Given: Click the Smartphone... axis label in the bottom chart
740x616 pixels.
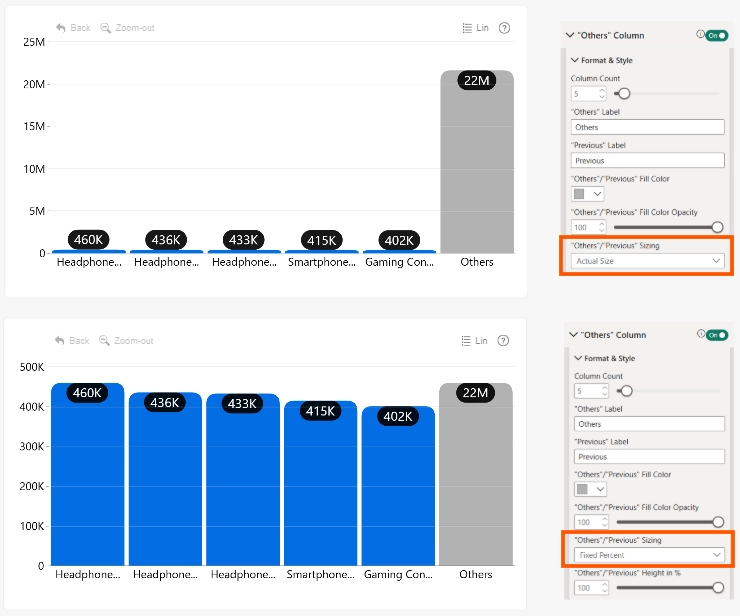Looking at the screenshot, I should click(x=320, y=574).
